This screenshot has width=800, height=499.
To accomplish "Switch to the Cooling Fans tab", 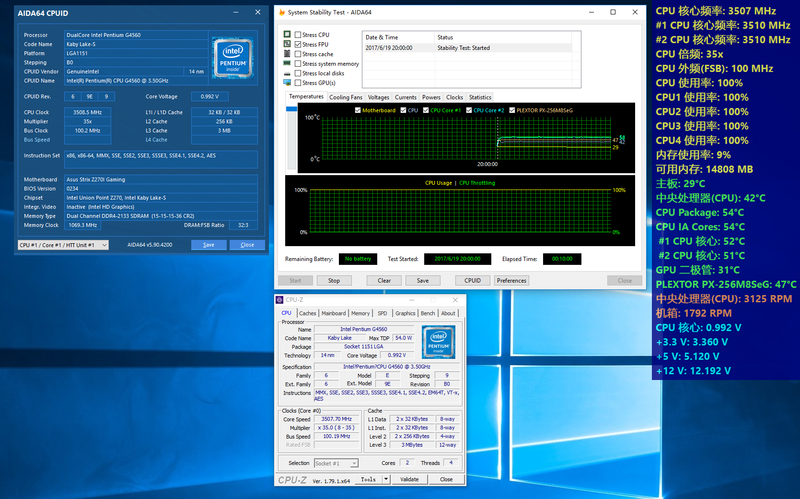I will coord(345,97).
